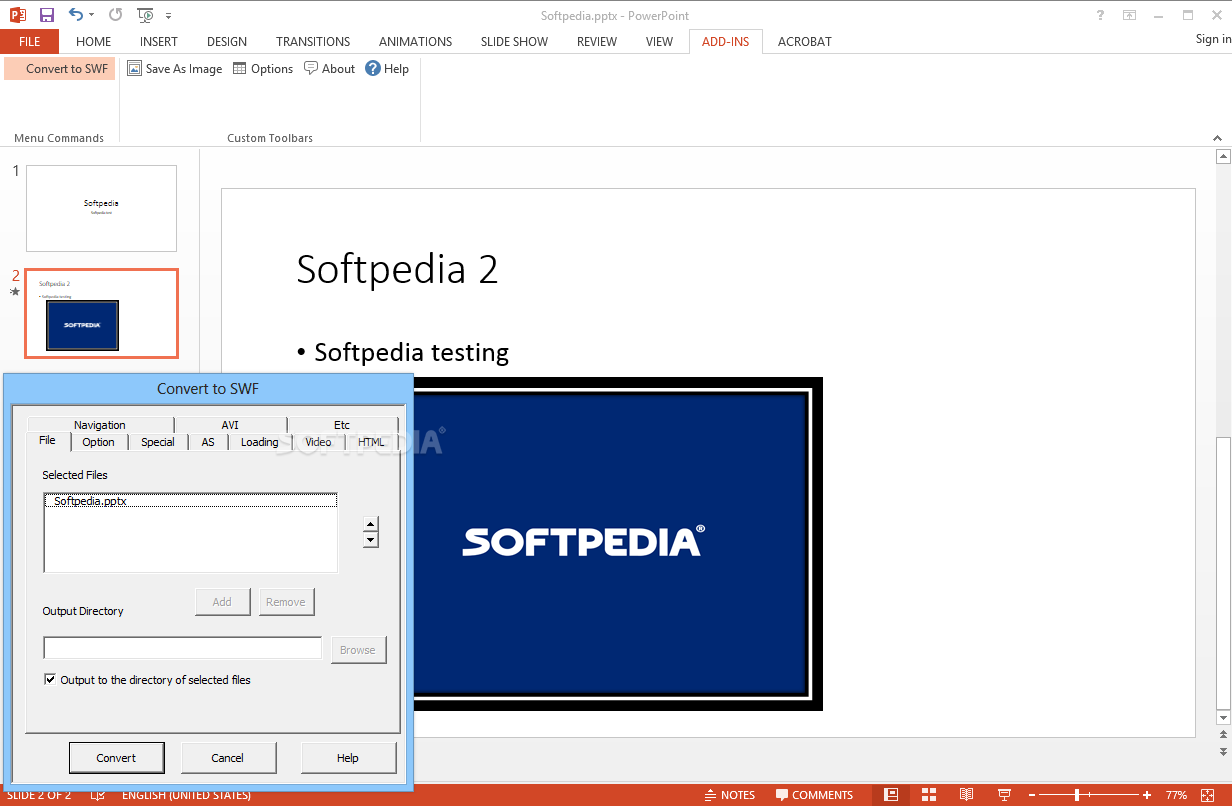Select slide 1 thumbnail
The width and height of the screenshot is (1232, 806).
click(101, 208)
